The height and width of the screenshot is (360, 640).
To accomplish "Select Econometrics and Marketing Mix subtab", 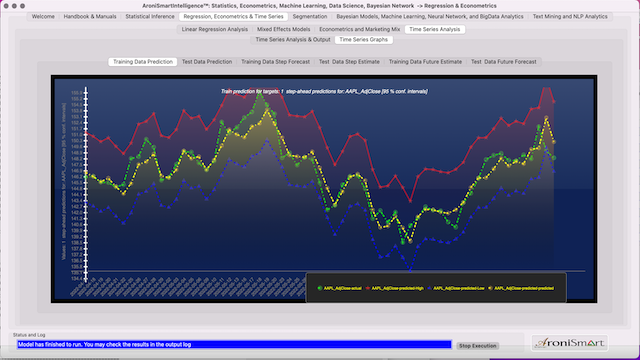I will 360,29.
